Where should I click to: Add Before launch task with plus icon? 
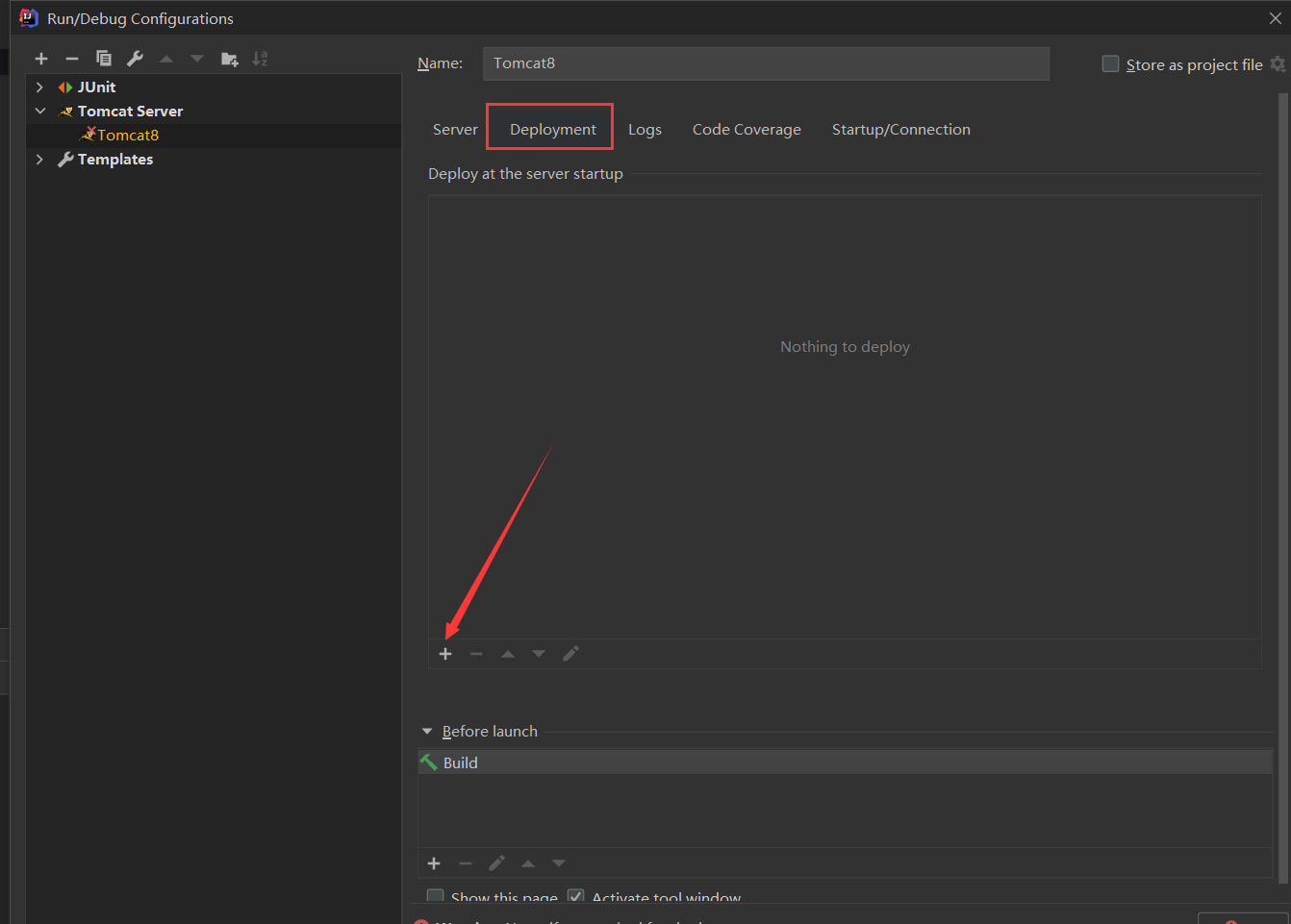coord(434,863)
